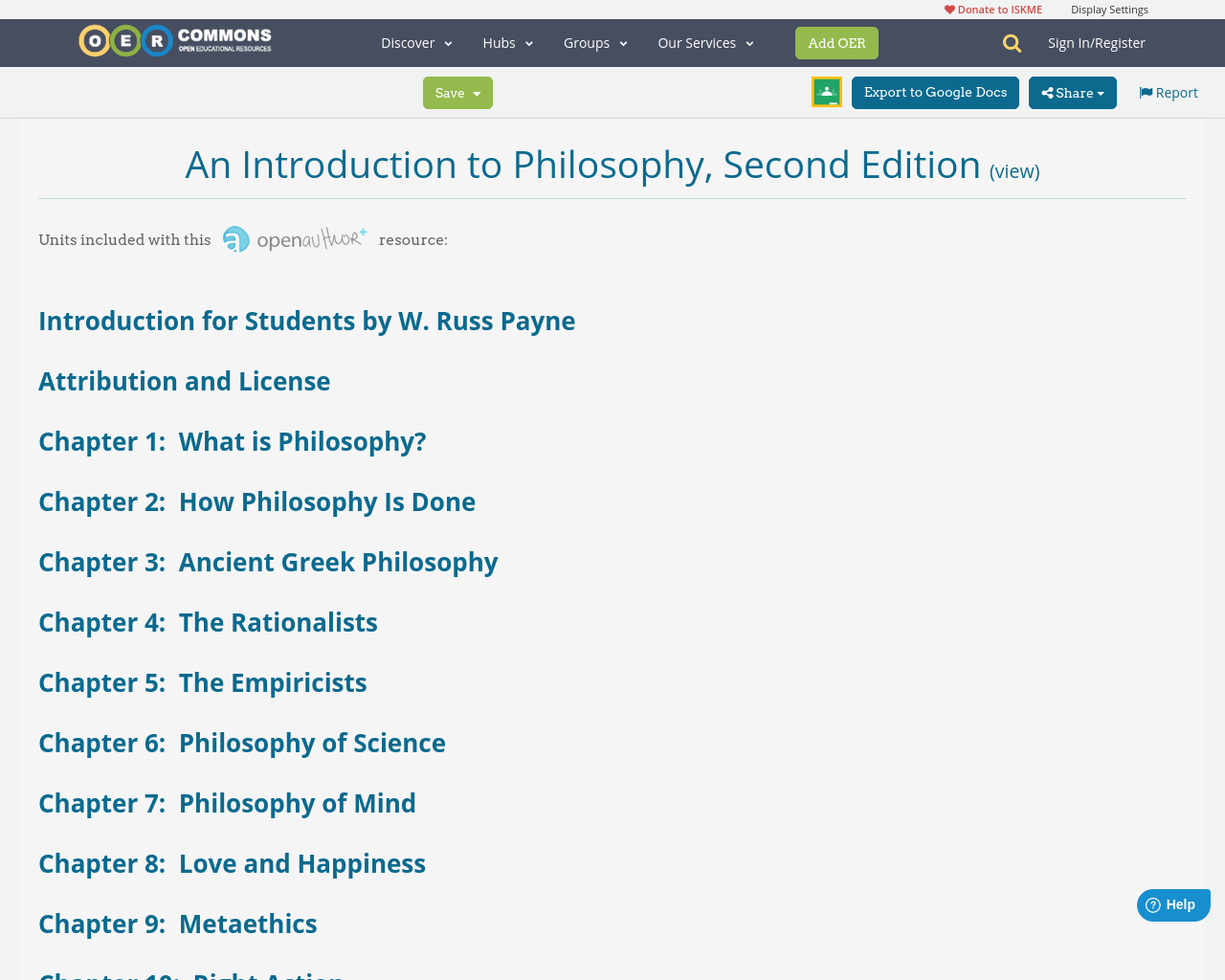Image resolution: width=1225 pixels, height=980 pixels.
Task: Click Export to Google Docs
Action: [935, 91]
